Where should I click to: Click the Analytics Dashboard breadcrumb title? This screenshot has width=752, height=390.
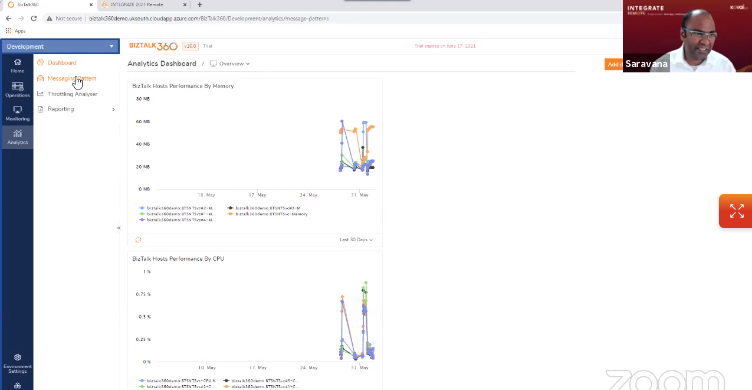click(x=162, y=63)
